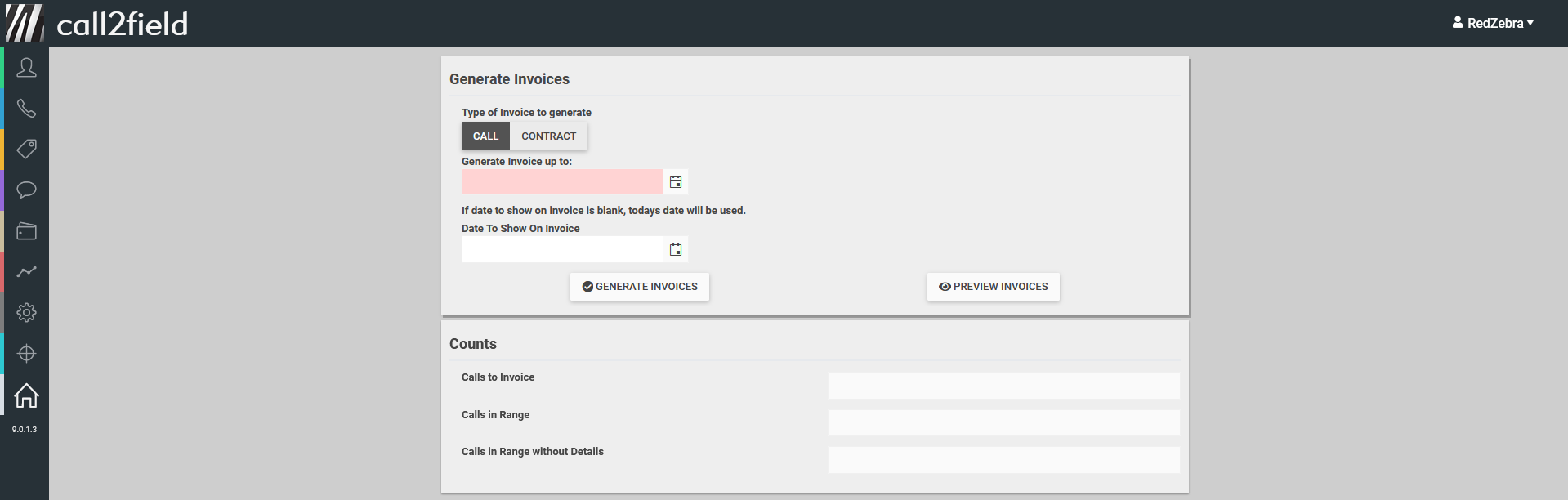Switch invoice type to CONTRACT
Viewport: 1568px width, 500px height.
548,136
